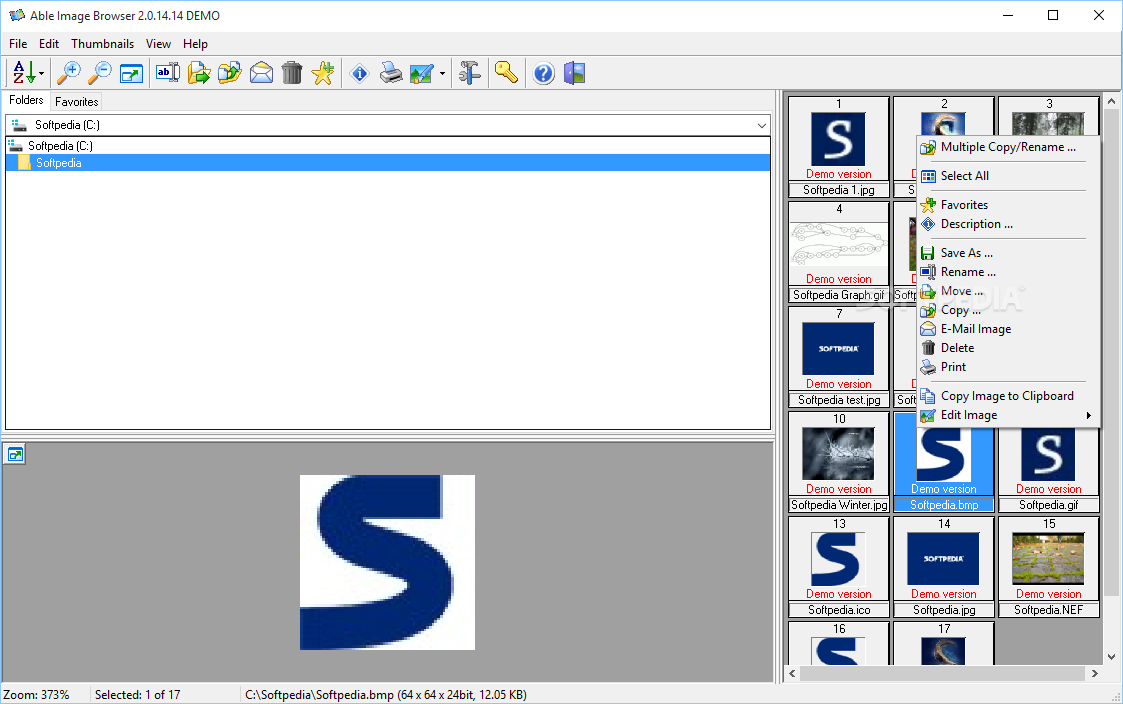Select thumbnail number 3 at top right
The image size is (1123, 704).
[x=1049, y=116]
